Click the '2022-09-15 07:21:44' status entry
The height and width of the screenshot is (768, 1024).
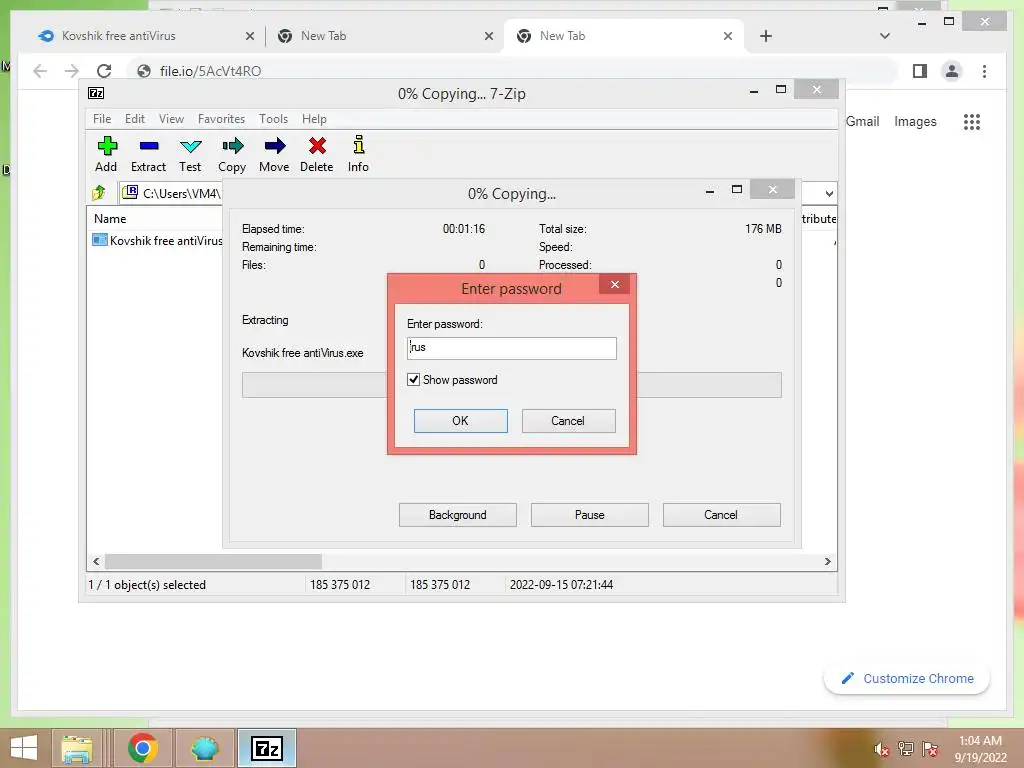pos(562,584)
